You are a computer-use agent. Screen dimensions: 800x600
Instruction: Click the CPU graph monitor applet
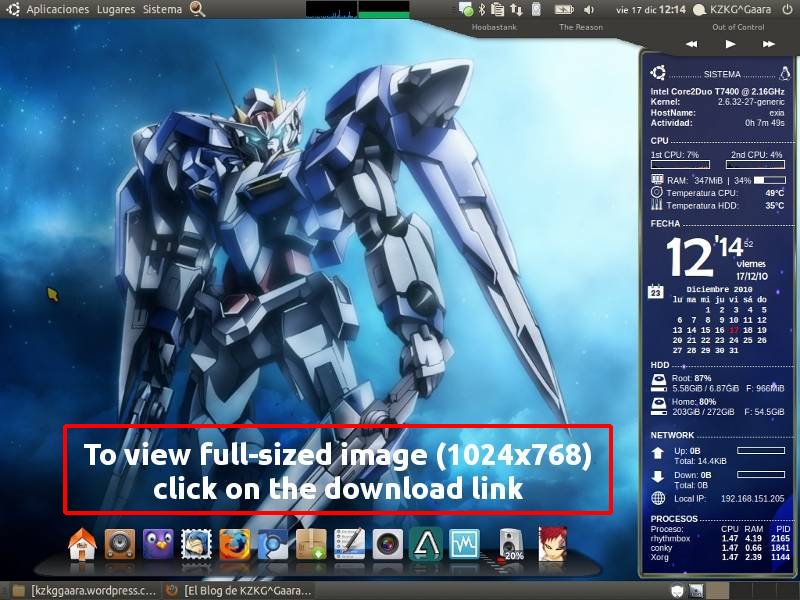pyautogui.click(x=331, y=9)
